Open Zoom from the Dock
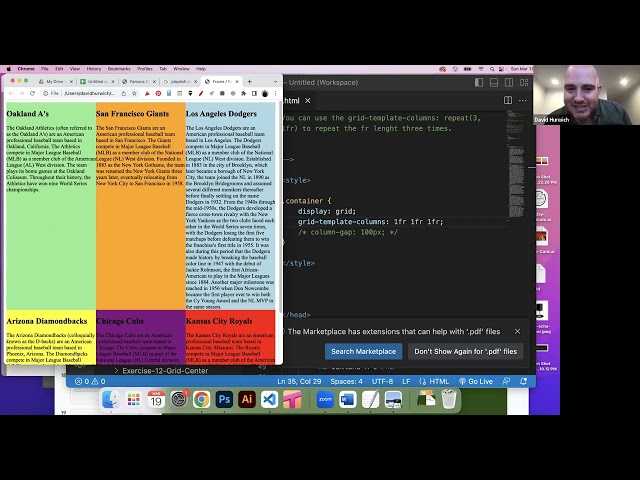640x480 pixels. 325,400
